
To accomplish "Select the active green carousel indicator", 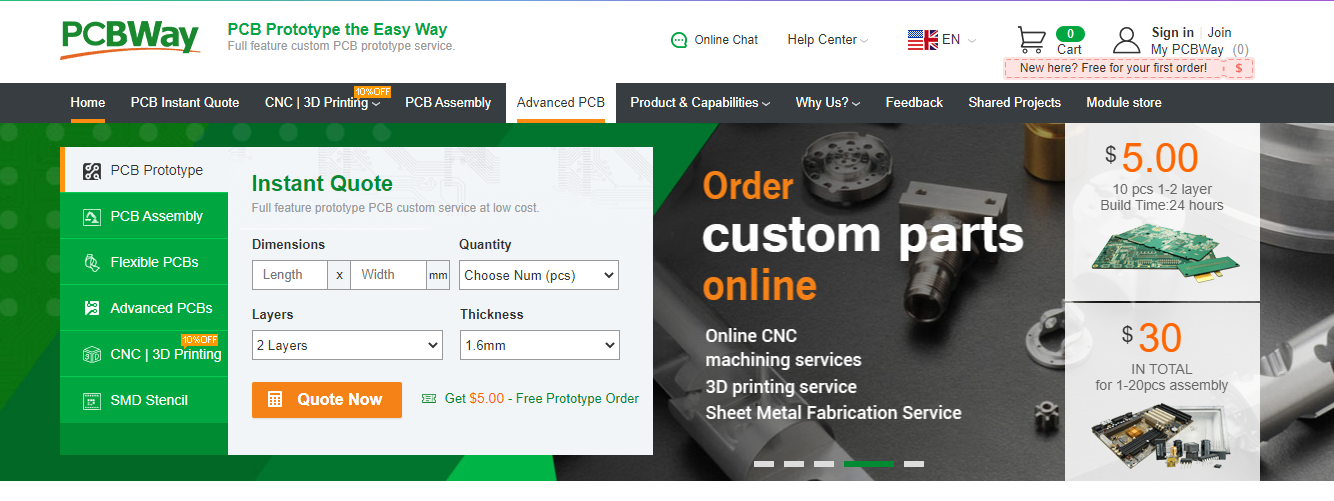I will click(x=869, y=464).
